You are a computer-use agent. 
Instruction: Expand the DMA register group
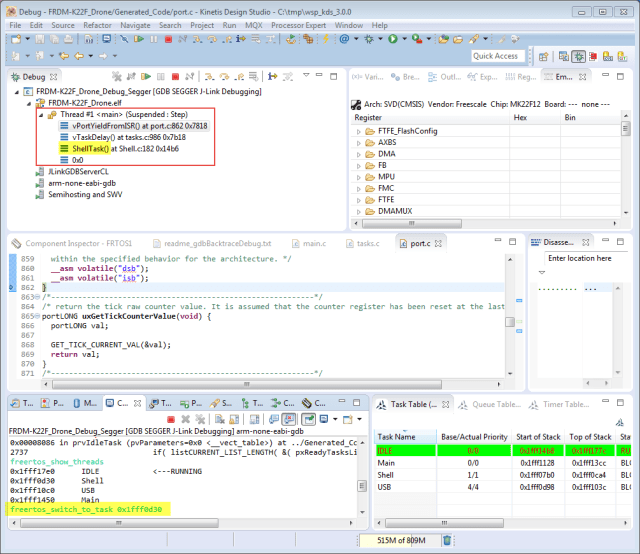click(x=361, y=156)
